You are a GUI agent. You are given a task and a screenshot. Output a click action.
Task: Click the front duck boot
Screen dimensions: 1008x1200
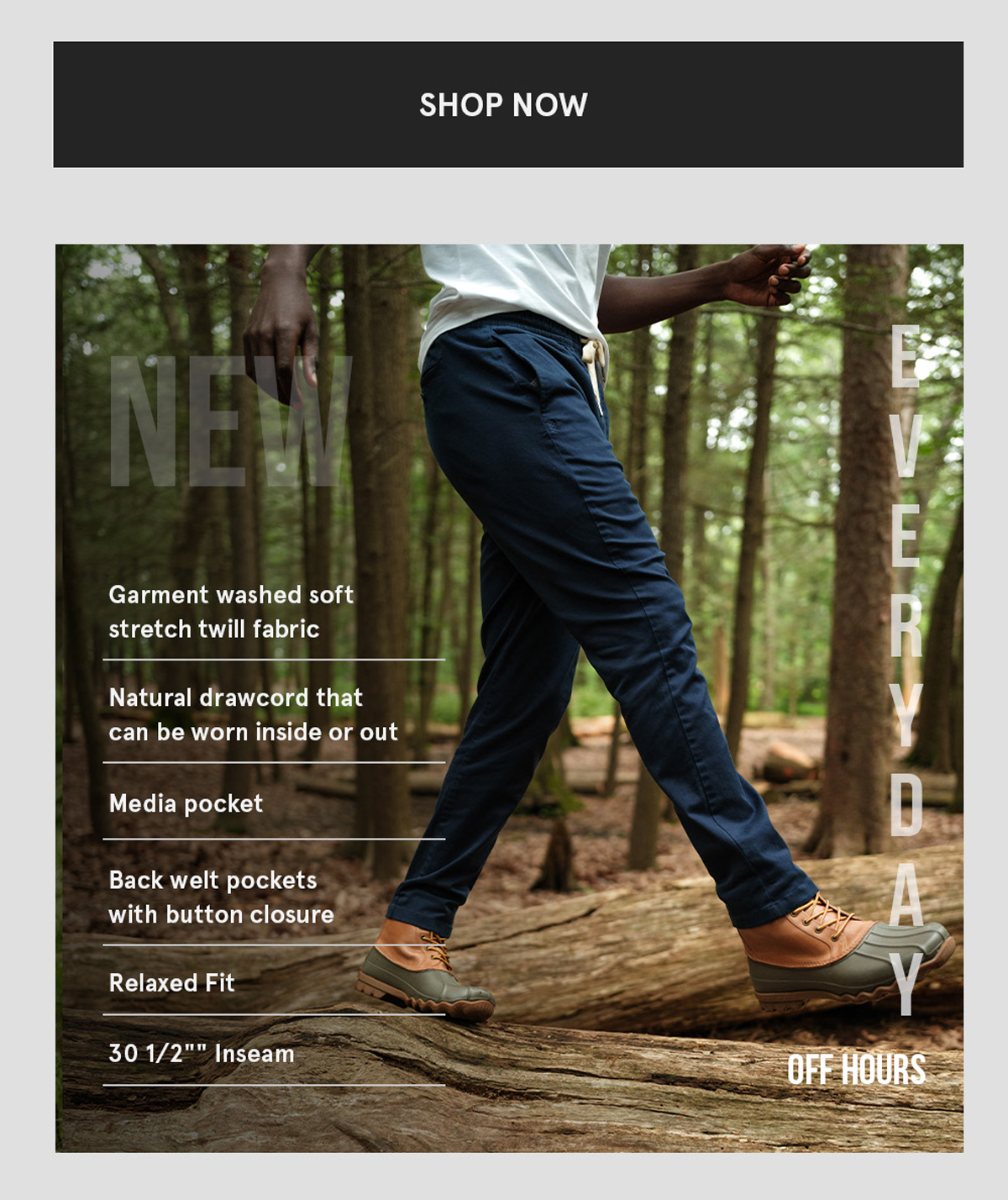coord(844,954)
